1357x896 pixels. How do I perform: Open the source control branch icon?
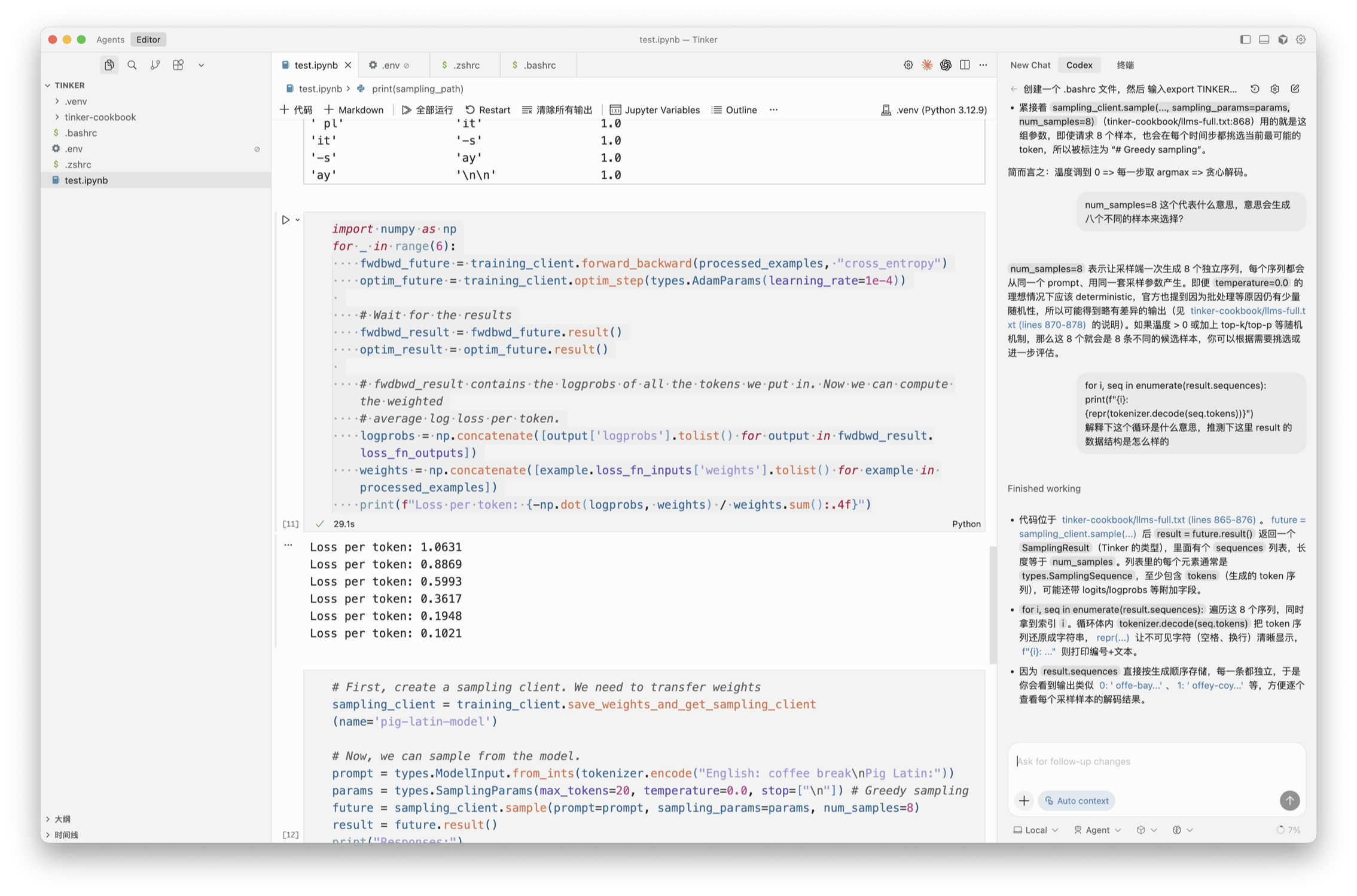[155, 65]
